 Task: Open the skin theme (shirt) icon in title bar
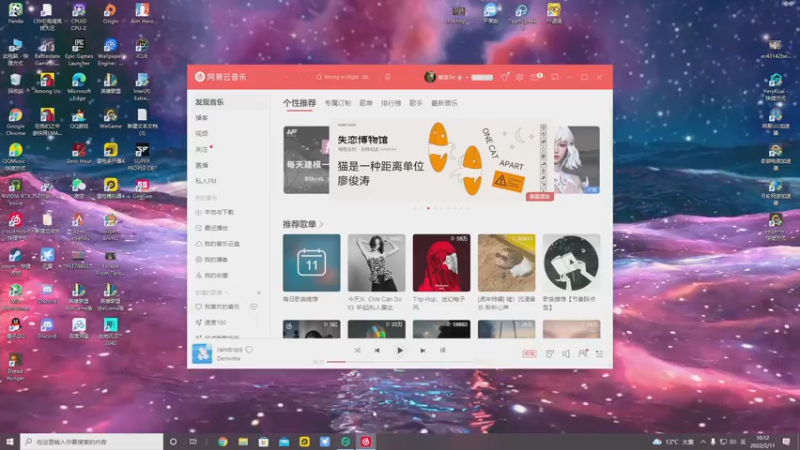(x=505, y=77)
